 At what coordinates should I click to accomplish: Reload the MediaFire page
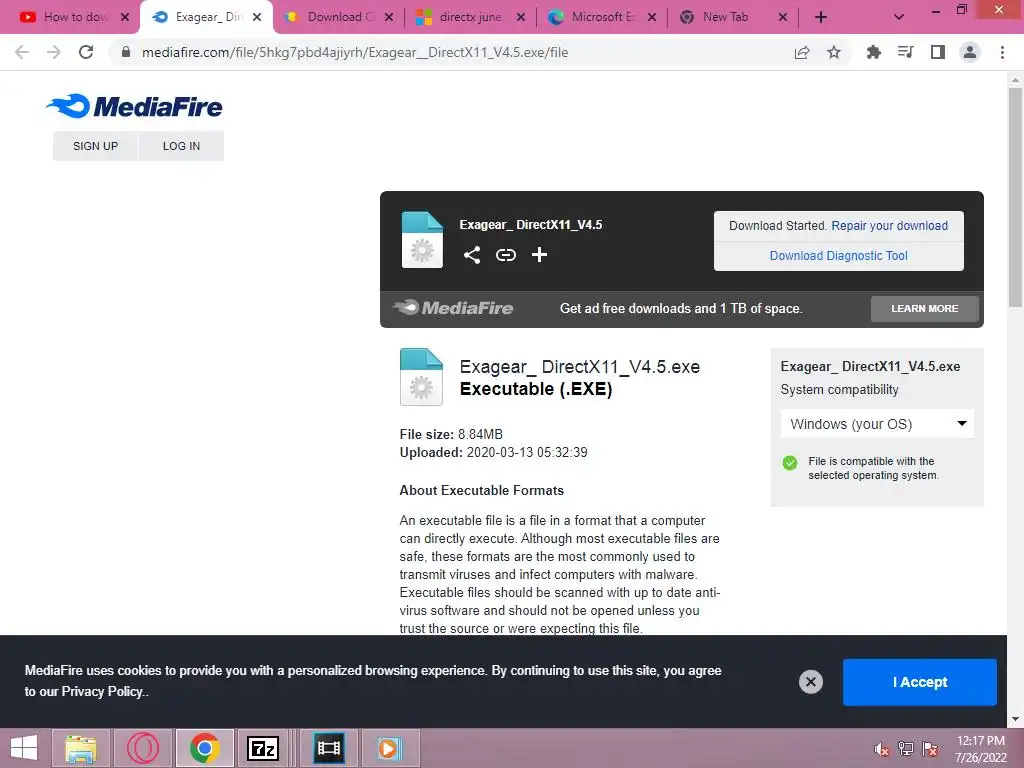86,52
